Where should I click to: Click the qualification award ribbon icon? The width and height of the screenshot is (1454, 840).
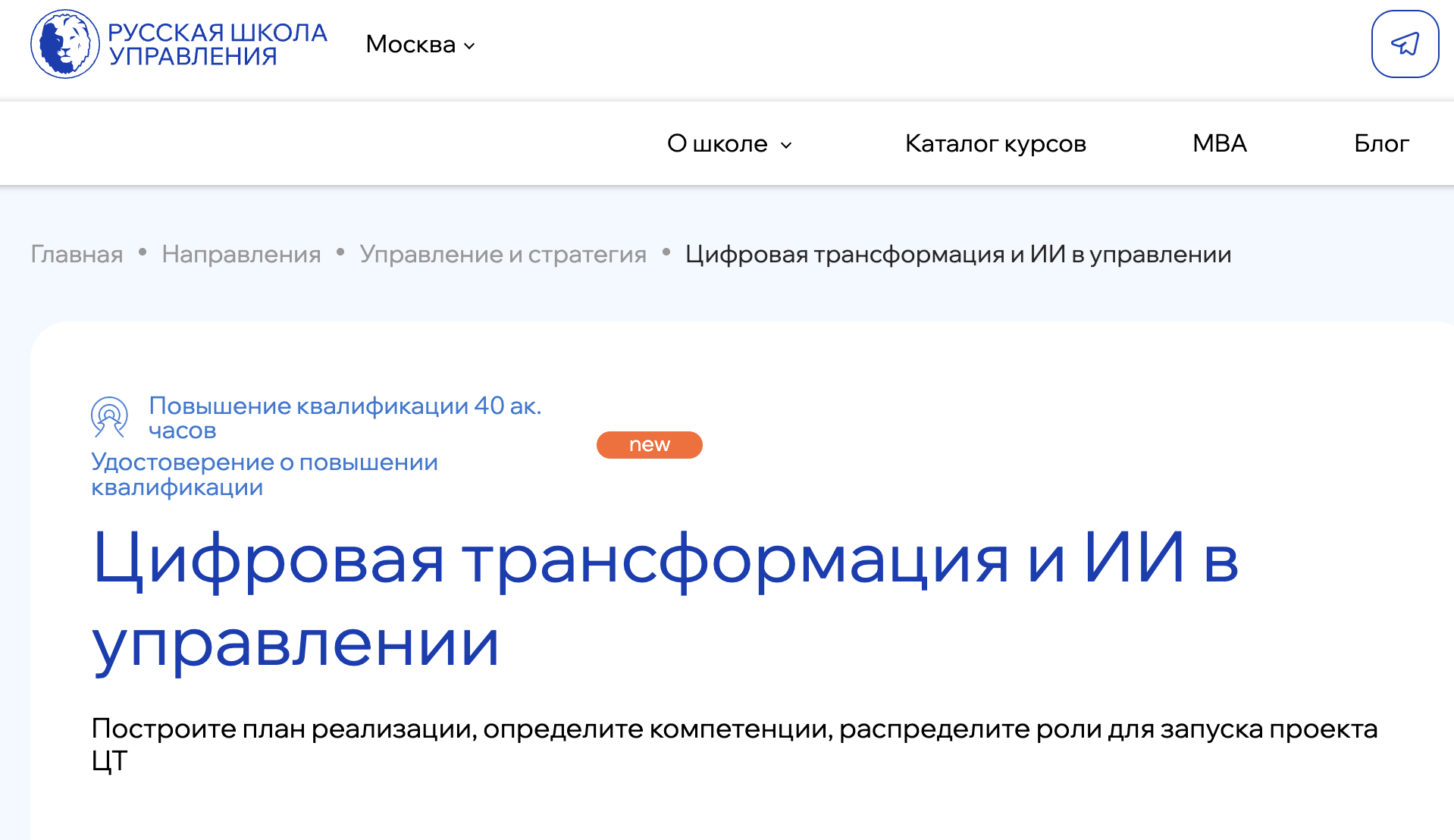tap(109, 417)
